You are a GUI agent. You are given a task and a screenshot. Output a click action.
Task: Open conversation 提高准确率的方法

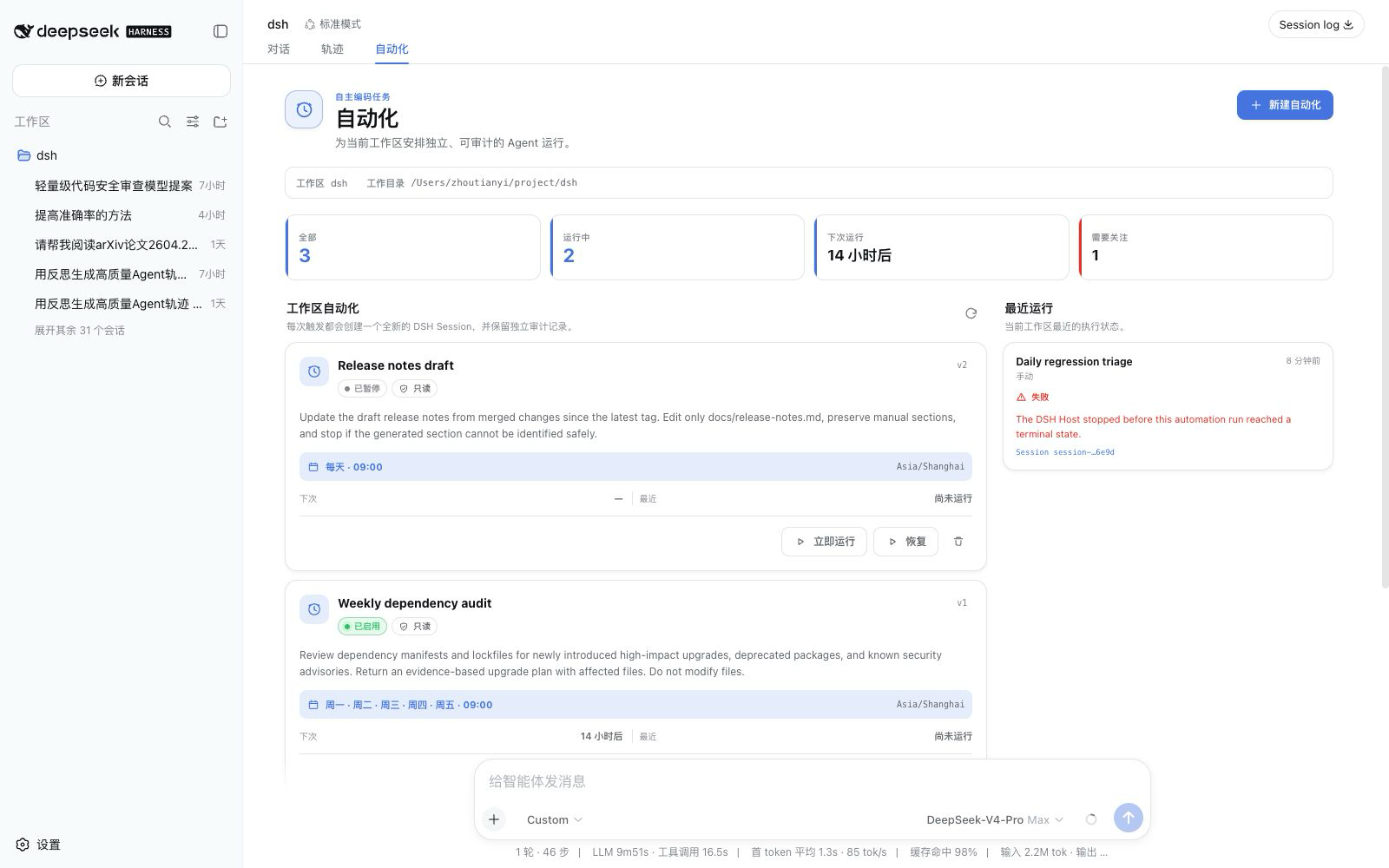tap(122, 214)
